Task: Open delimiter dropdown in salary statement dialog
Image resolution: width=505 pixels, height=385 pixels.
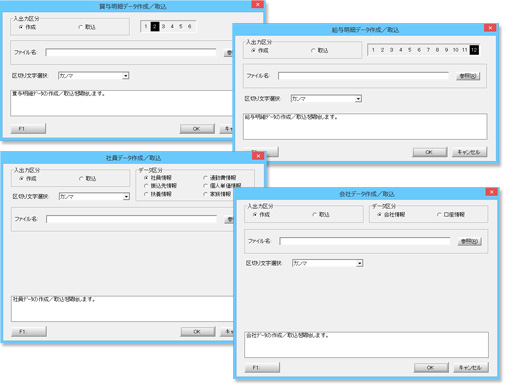Action: click(358, 99)
